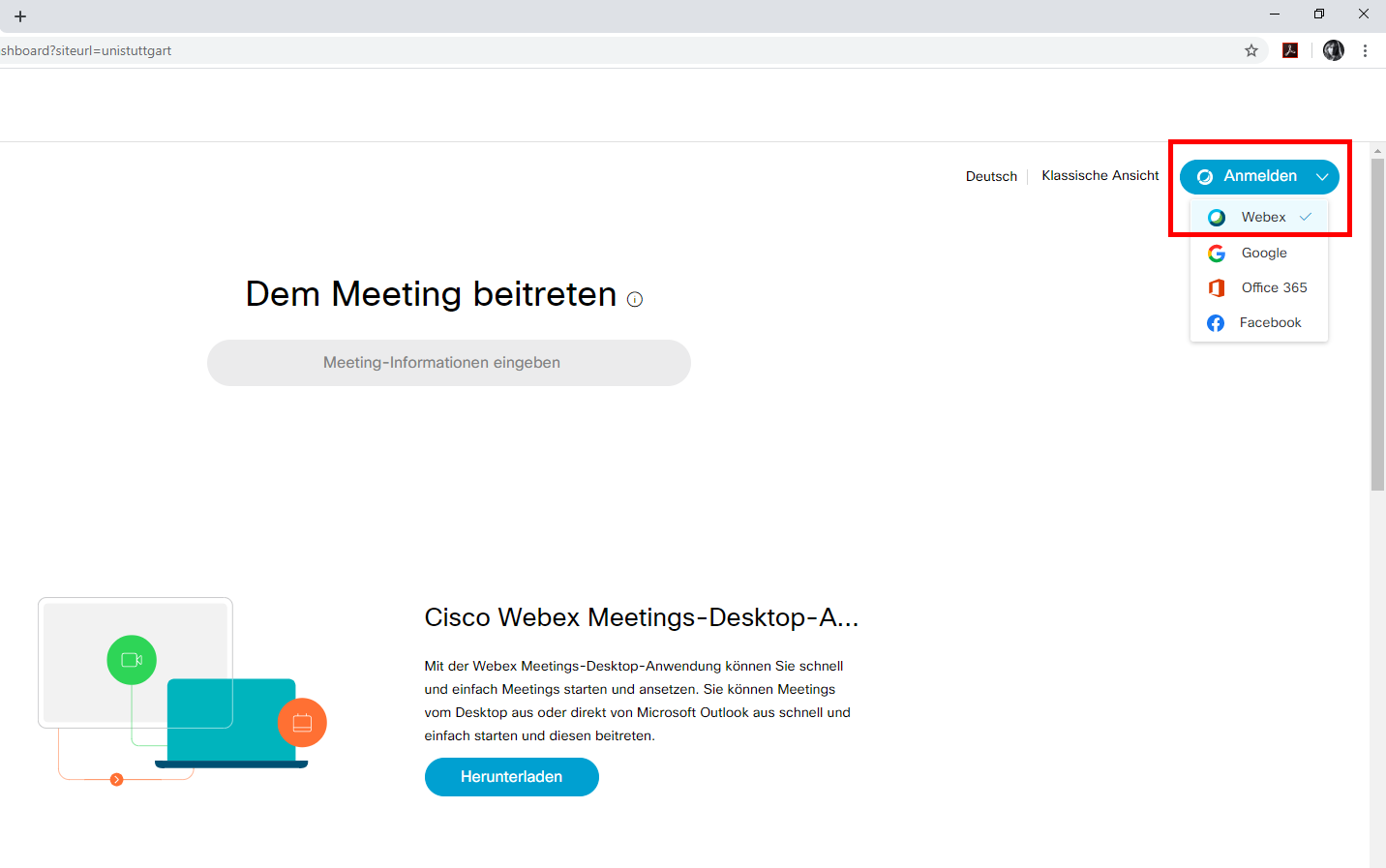Click the page vertical scrollbar thumb
1386x868 pixels.
(x=1377, y=324)
